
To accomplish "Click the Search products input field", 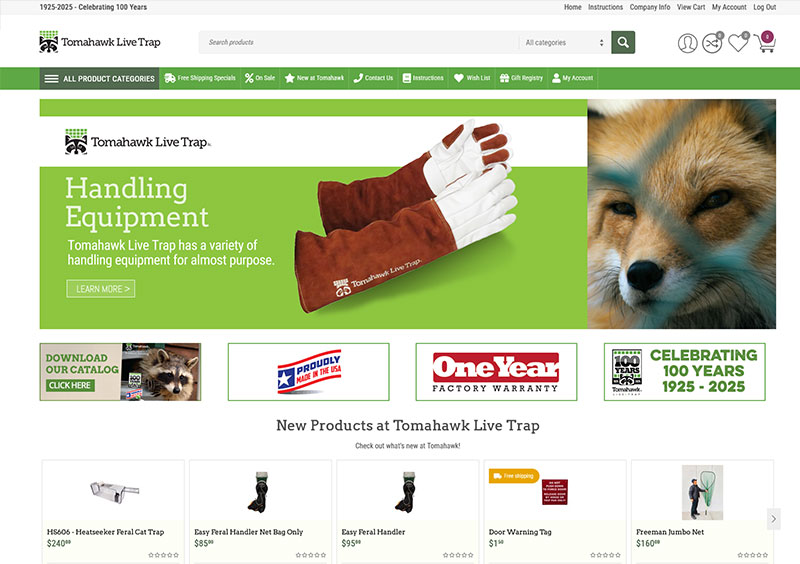I will (x=359, y=42).
